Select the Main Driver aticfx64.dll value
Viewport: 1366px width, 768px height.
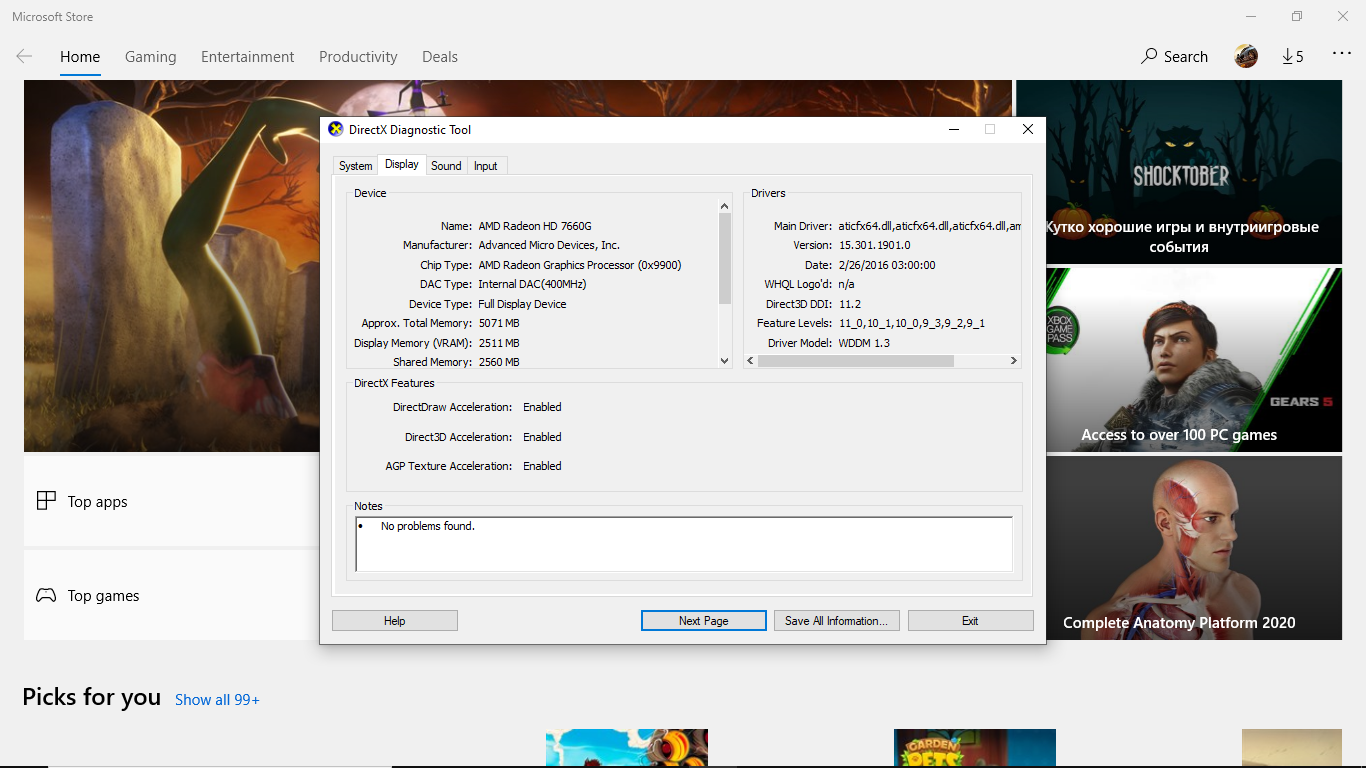point(929,226)
